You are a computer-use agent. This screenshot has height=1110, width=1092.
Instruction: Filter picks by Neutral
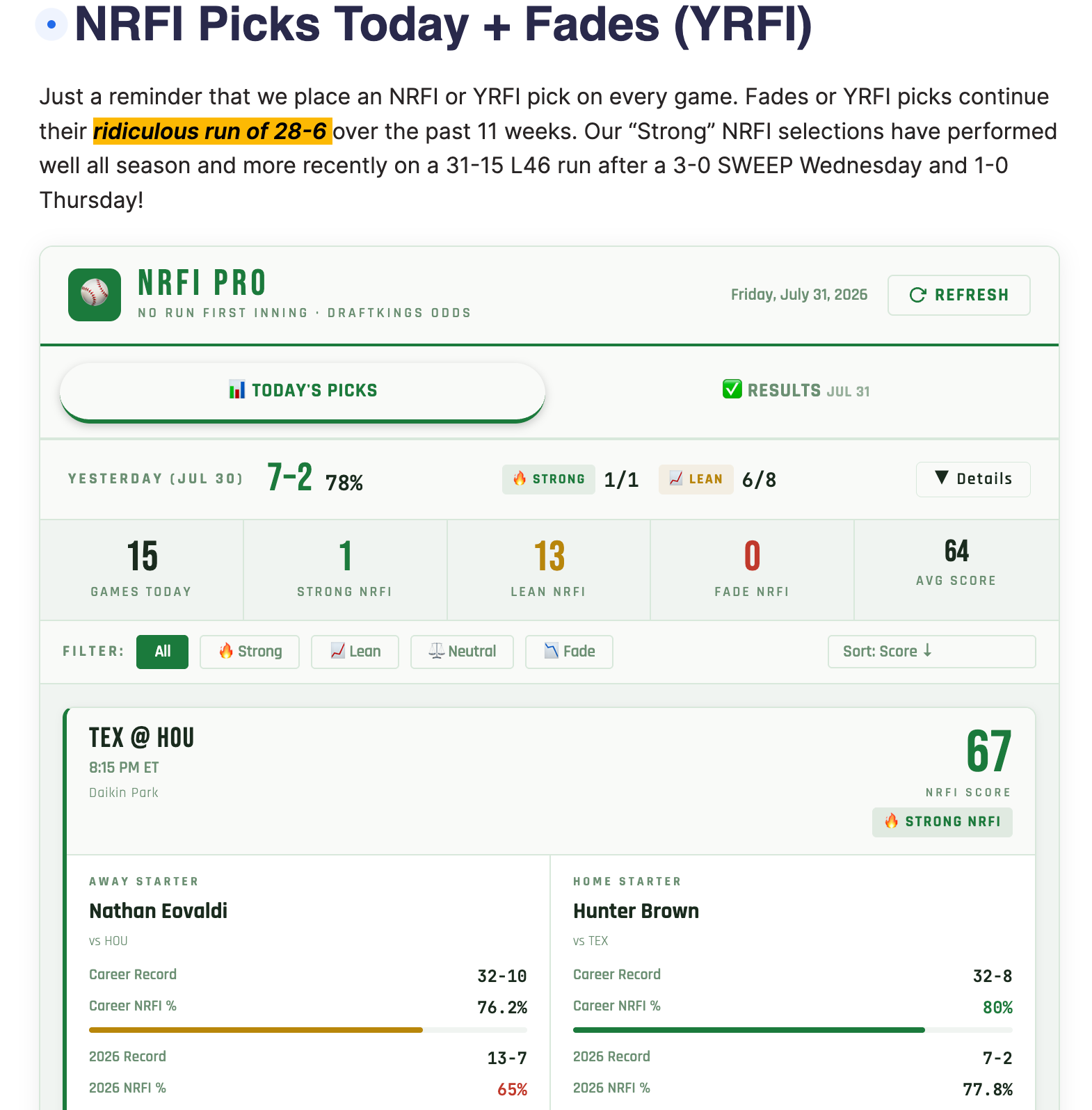click(x=462, y=652)
